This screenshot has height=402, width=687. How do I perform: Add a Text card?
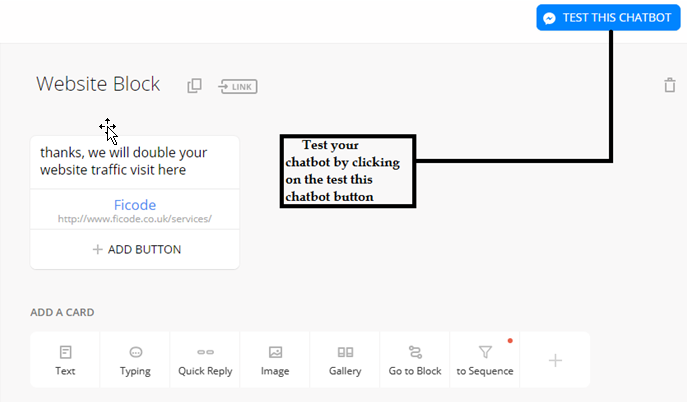[65, 360]
